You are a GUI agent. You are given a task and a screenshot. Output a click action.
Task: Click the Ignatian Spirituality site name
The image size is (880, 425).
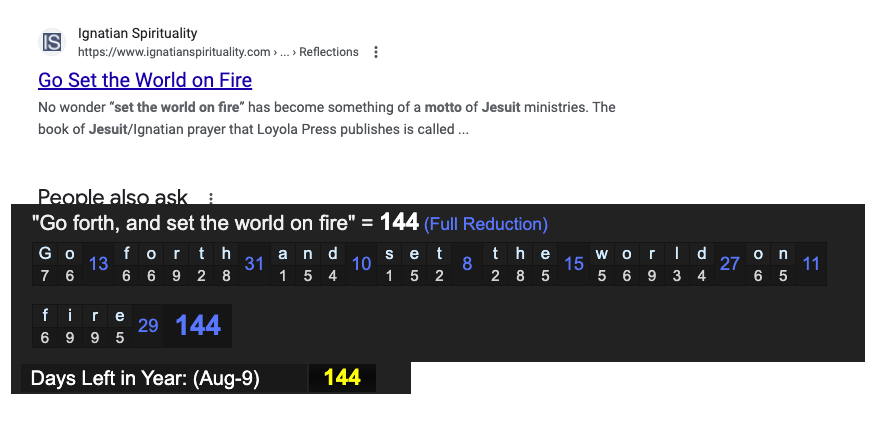(138, 34)
